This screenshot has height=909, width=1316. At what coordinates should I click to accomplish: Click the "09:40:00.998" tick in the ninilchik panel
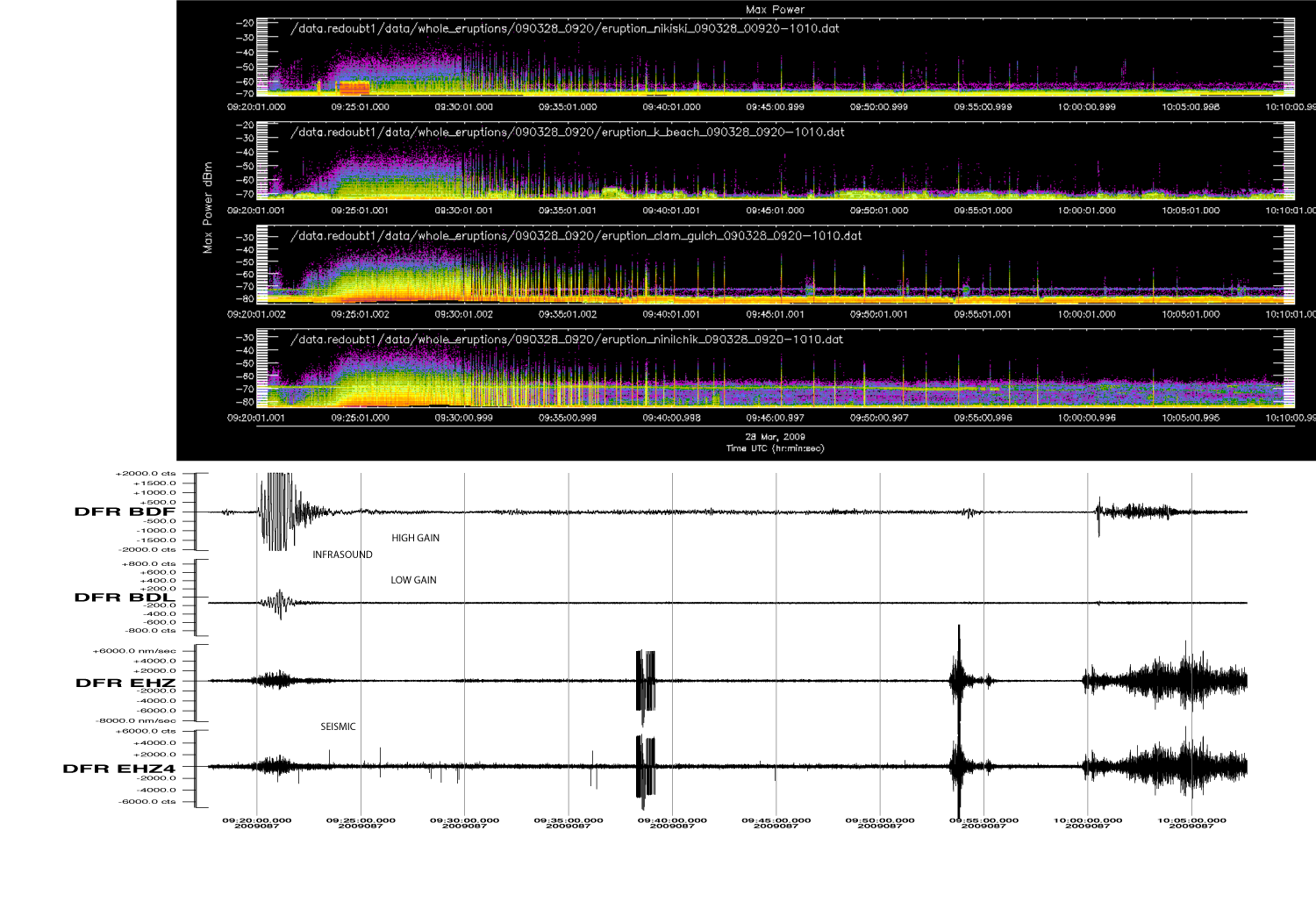pyautogui.click(x=672, y=418)
